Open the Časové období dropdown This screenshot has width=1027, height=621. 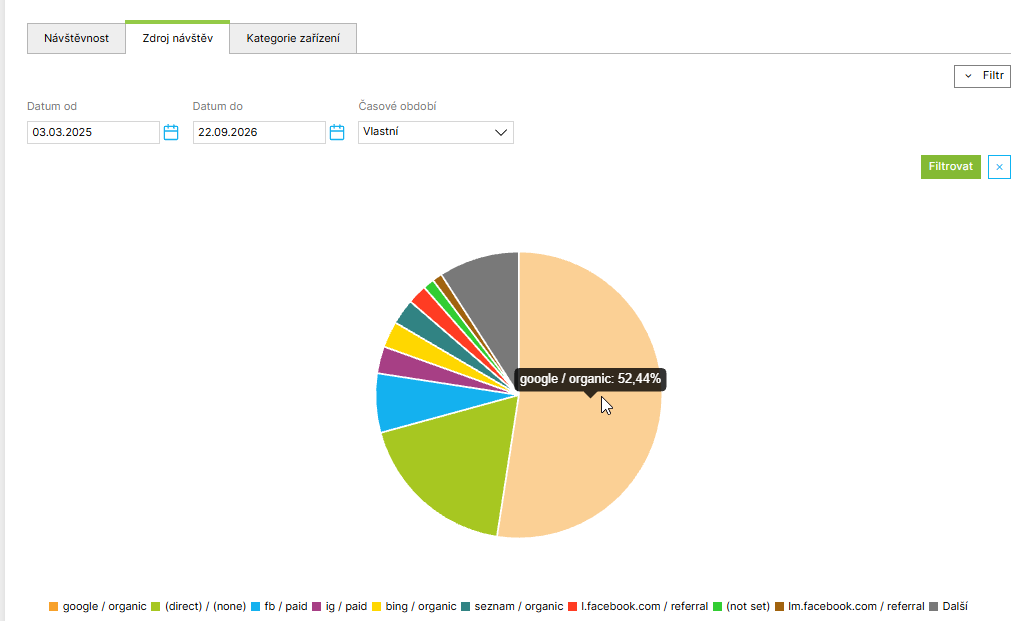coord(436,132)
